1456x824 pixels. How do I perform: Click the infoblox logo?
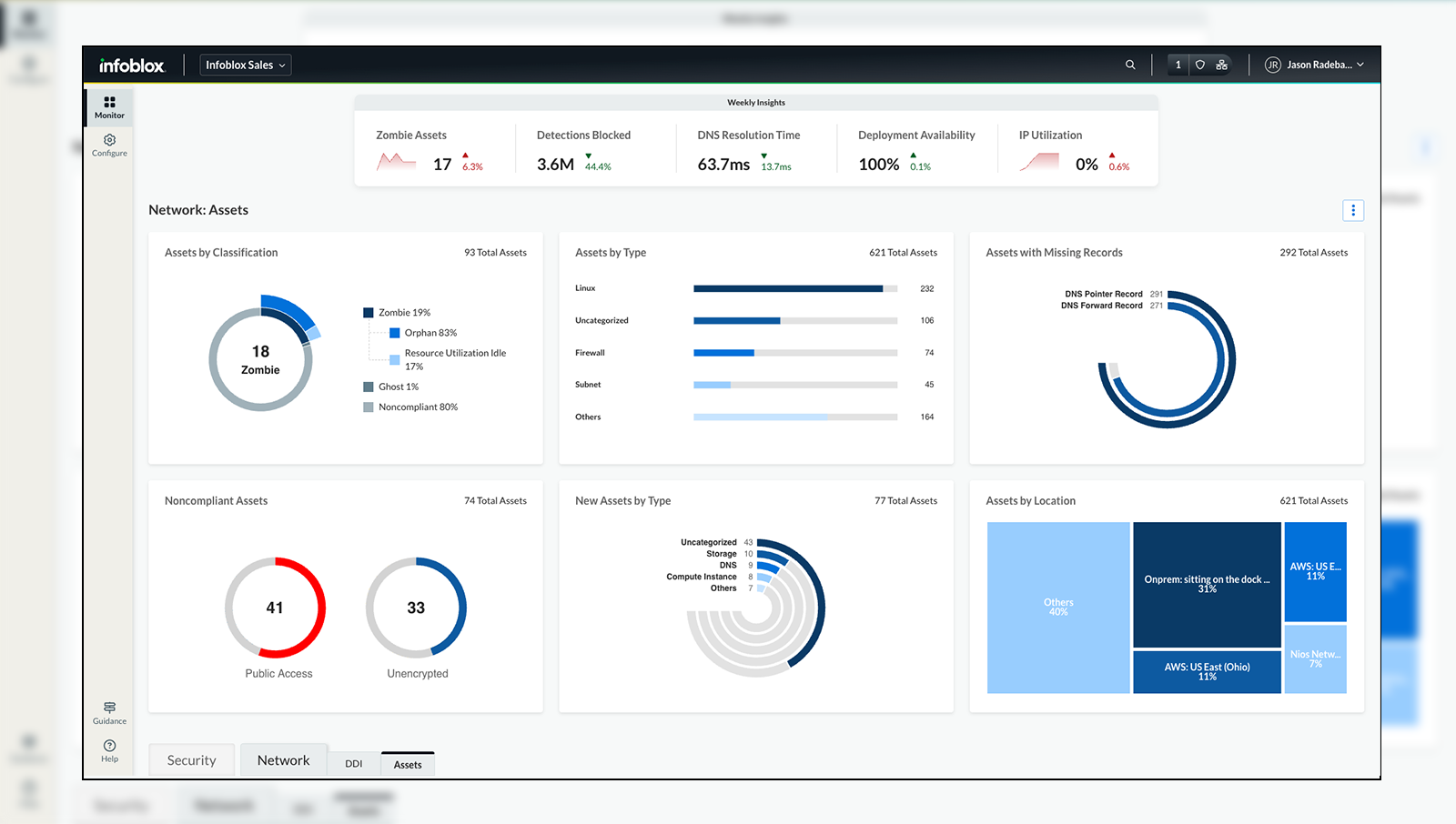[x=132, y=65]
